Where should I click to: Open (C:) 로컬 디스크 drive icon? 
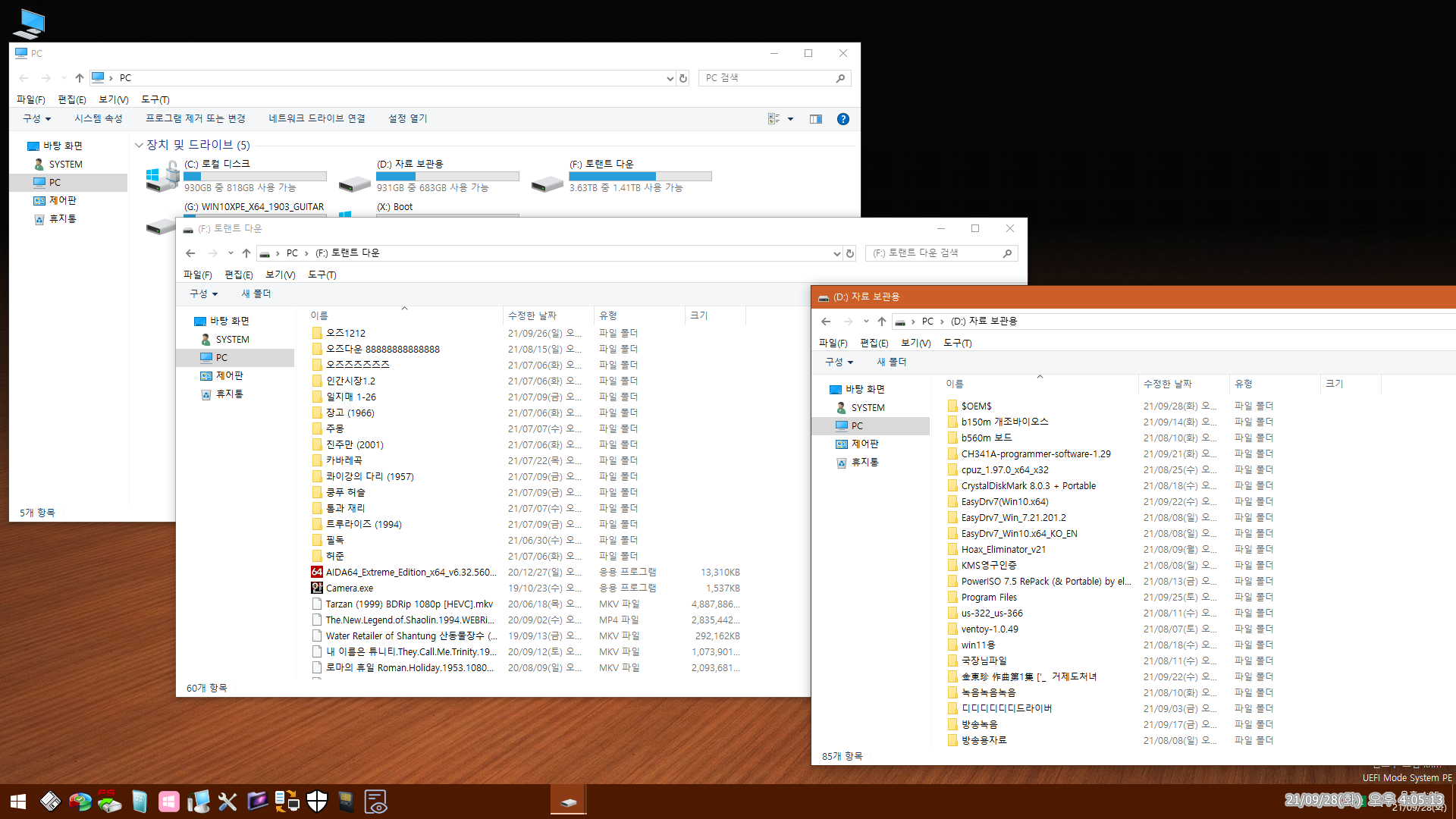coord(162,176)
